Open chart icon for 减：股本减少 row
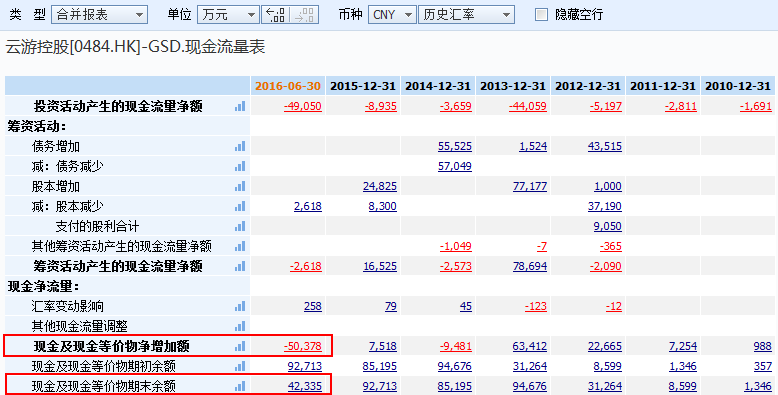 click(240, 206)
